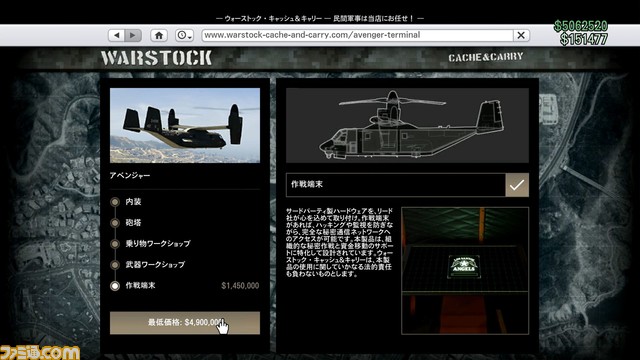Go to the browser home page
Viewport: 640px width, 360px height.
pos(159,35)
